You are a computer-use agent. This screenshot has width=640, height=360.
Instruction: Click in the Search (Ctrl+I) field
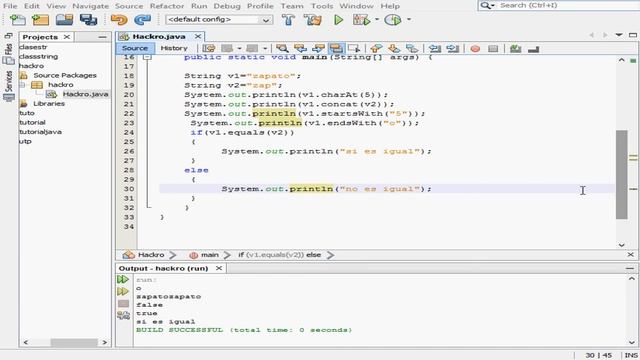tap(567, 5)
